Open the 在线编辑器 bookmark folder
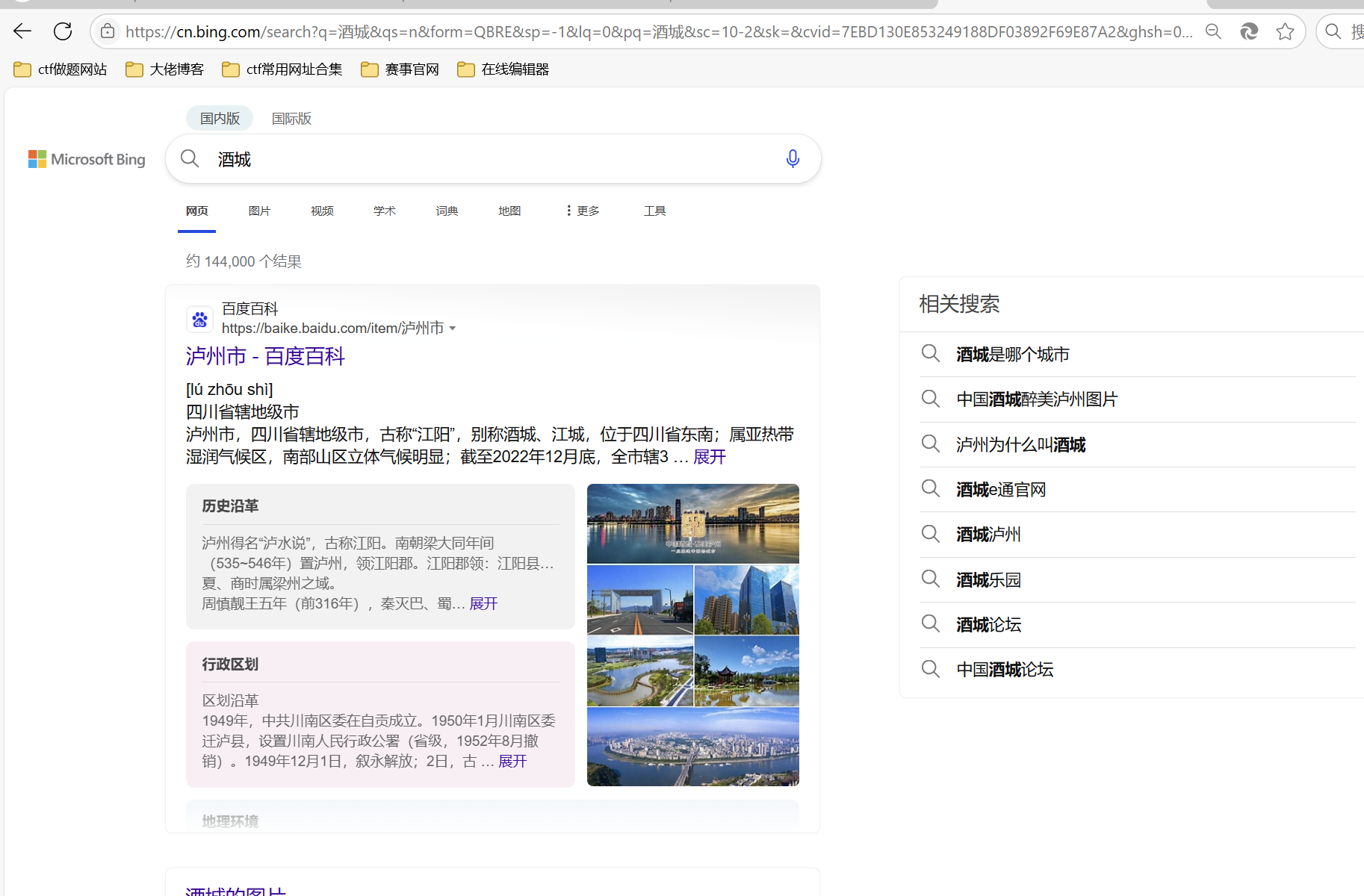This screenshot has width=1364, height=896. click(x=503, y=69)
